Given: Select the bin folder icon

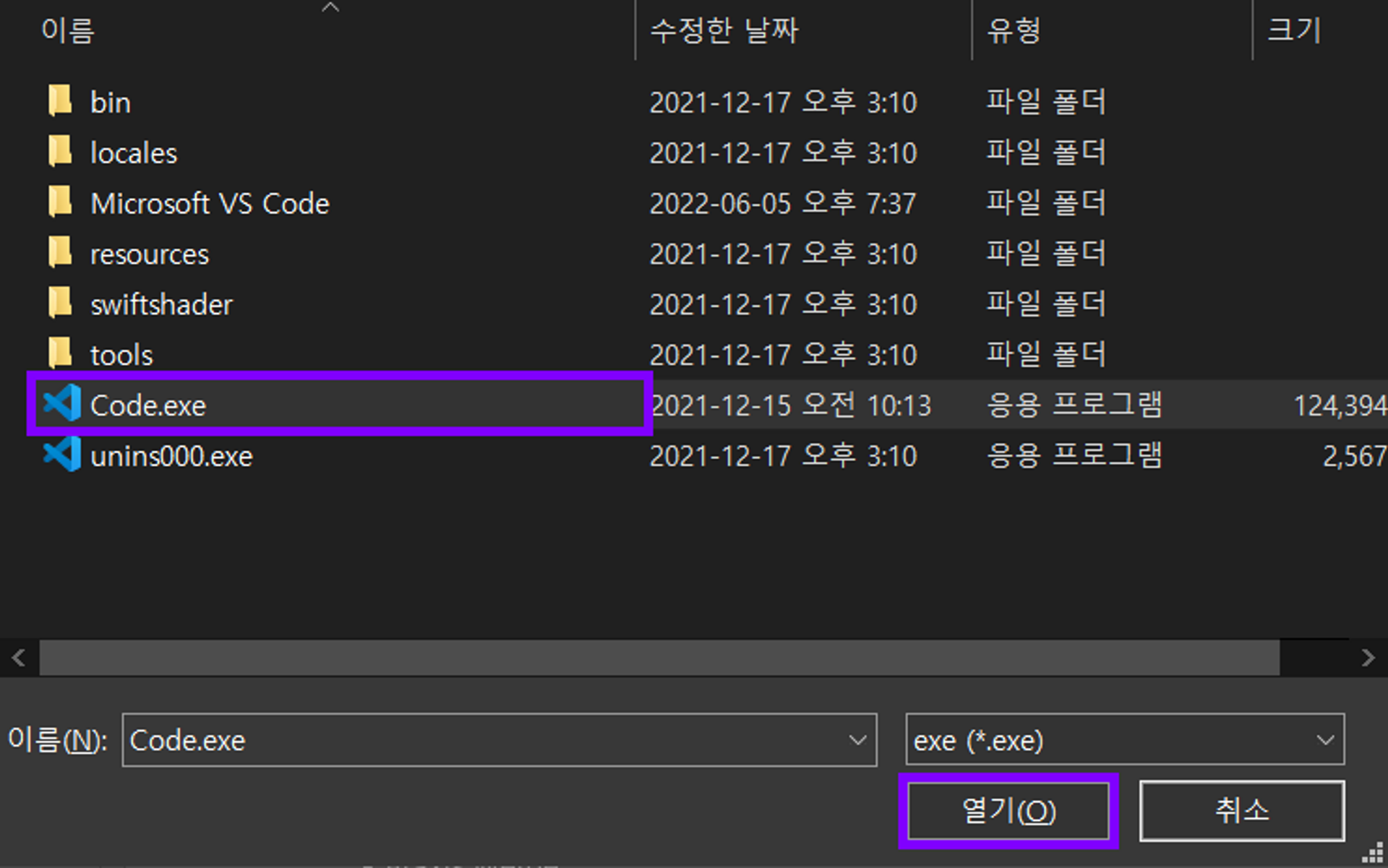Looking at the screenshot, I should point(61,101).
